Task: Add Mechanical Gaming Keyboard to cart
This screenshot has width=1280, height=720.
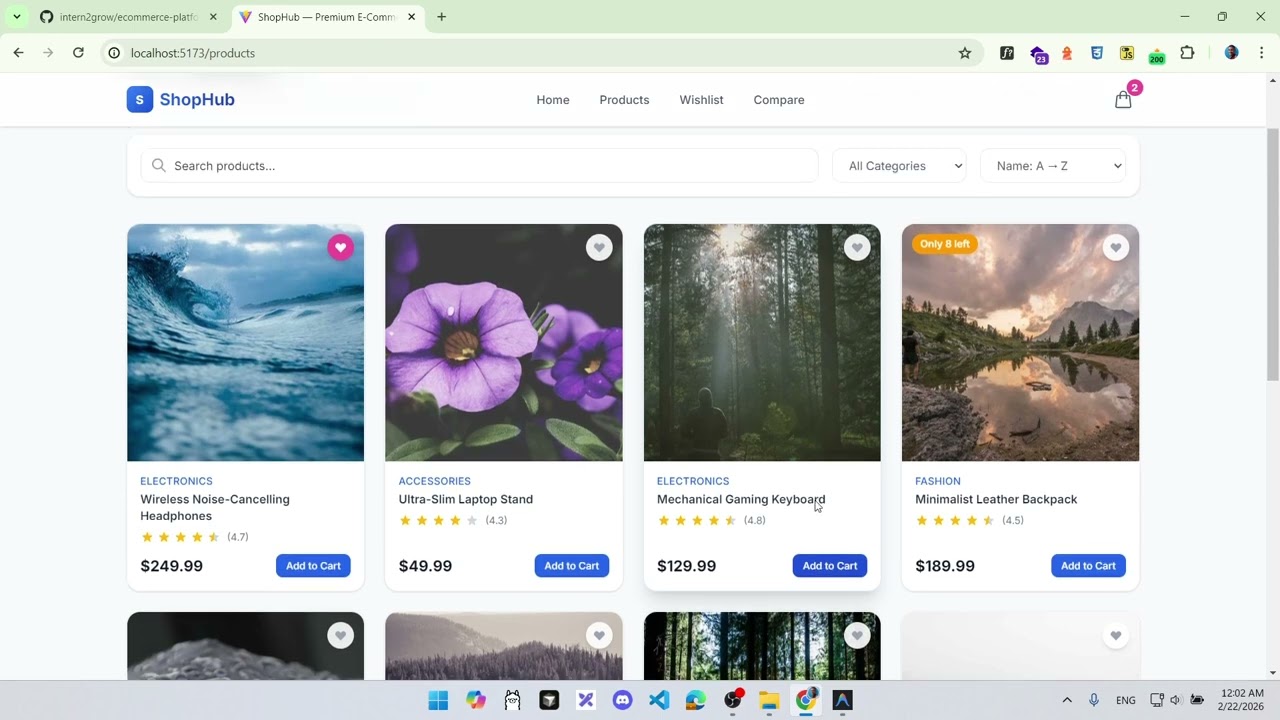Action: coord(829,566)
